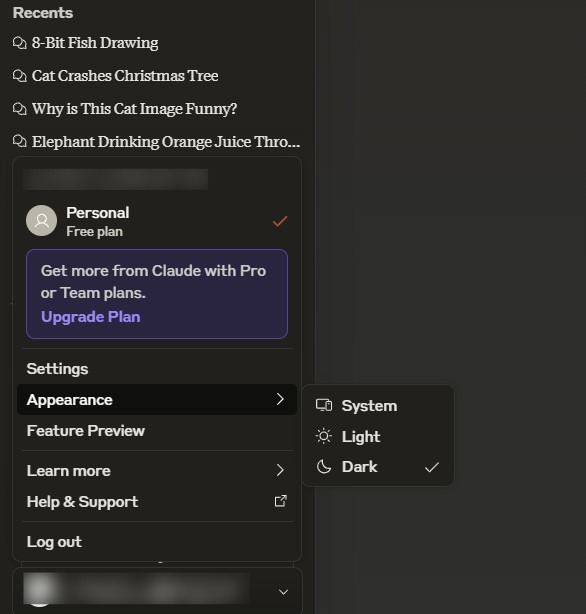
Task: Click the chat icon beside 8-Bit Fish Drawing
Action: [20, 43]
